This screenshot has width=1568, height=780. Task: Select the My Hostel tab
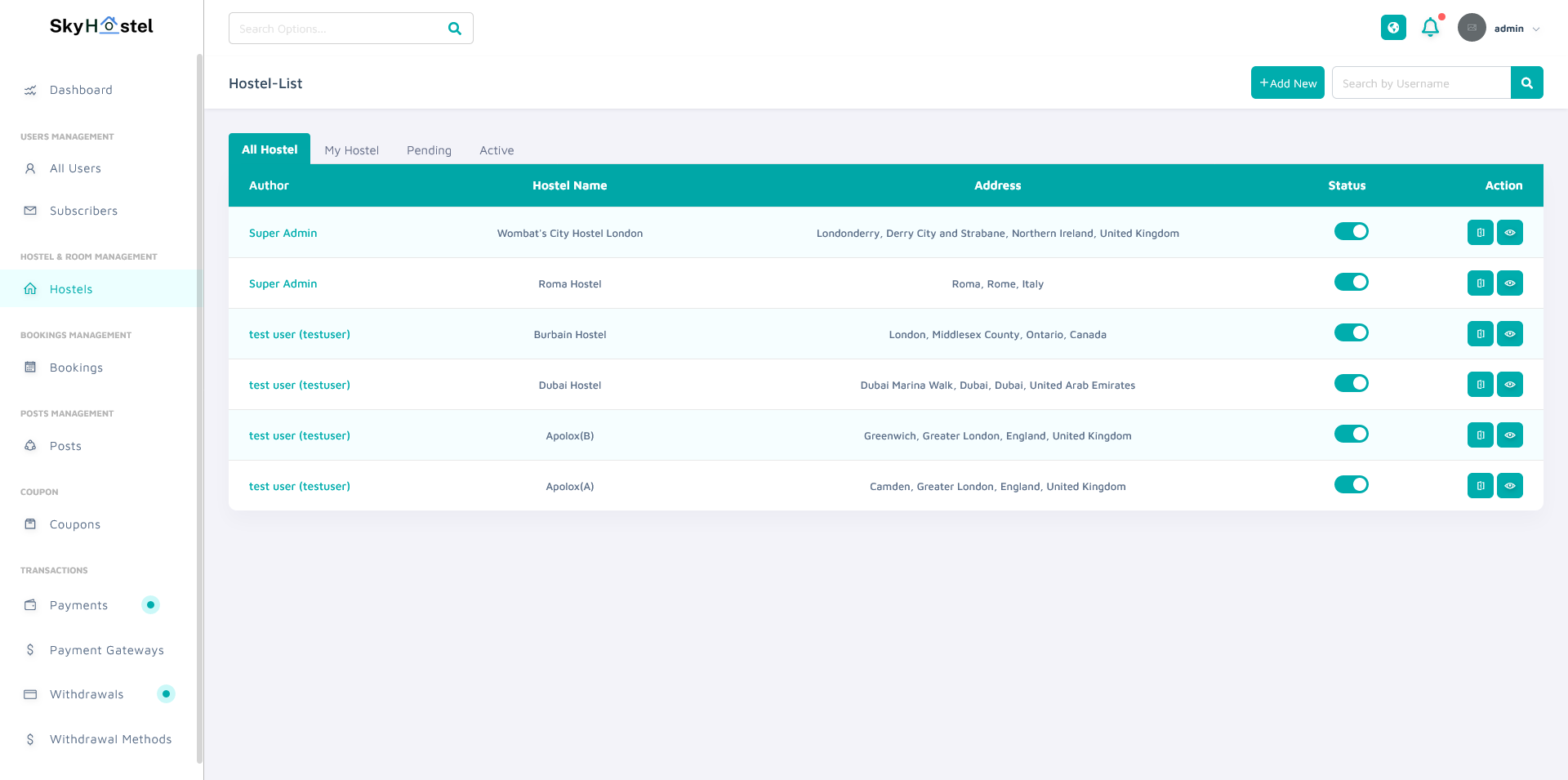[x=351, y=150]
